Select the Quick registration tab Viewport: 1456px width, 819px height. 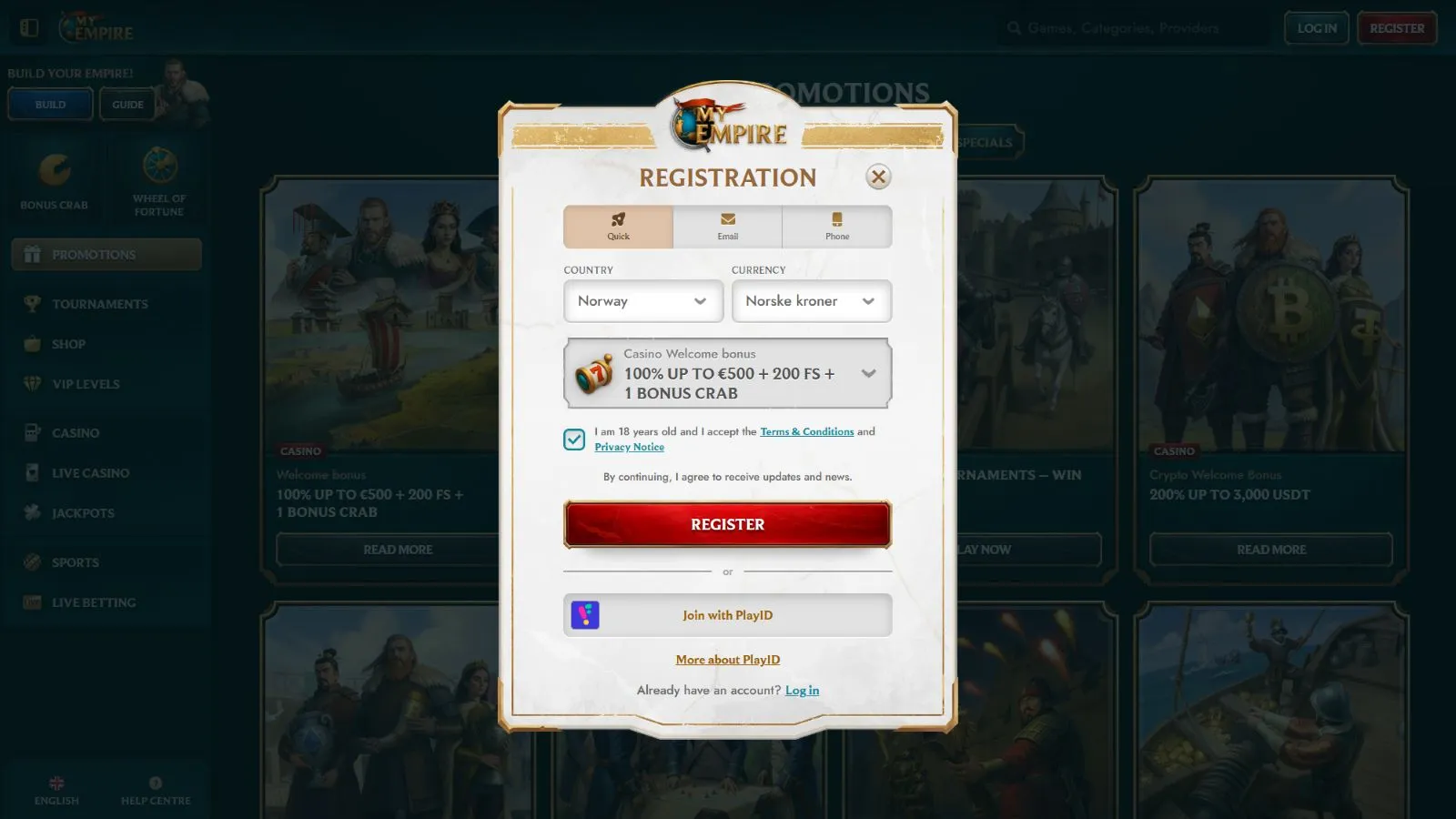(x=619, y=227)
